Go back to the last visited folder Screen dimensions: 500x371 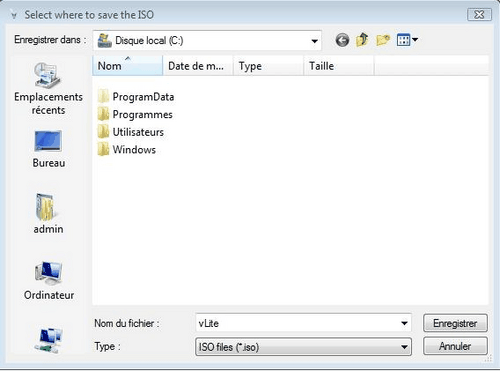(342, 40)
